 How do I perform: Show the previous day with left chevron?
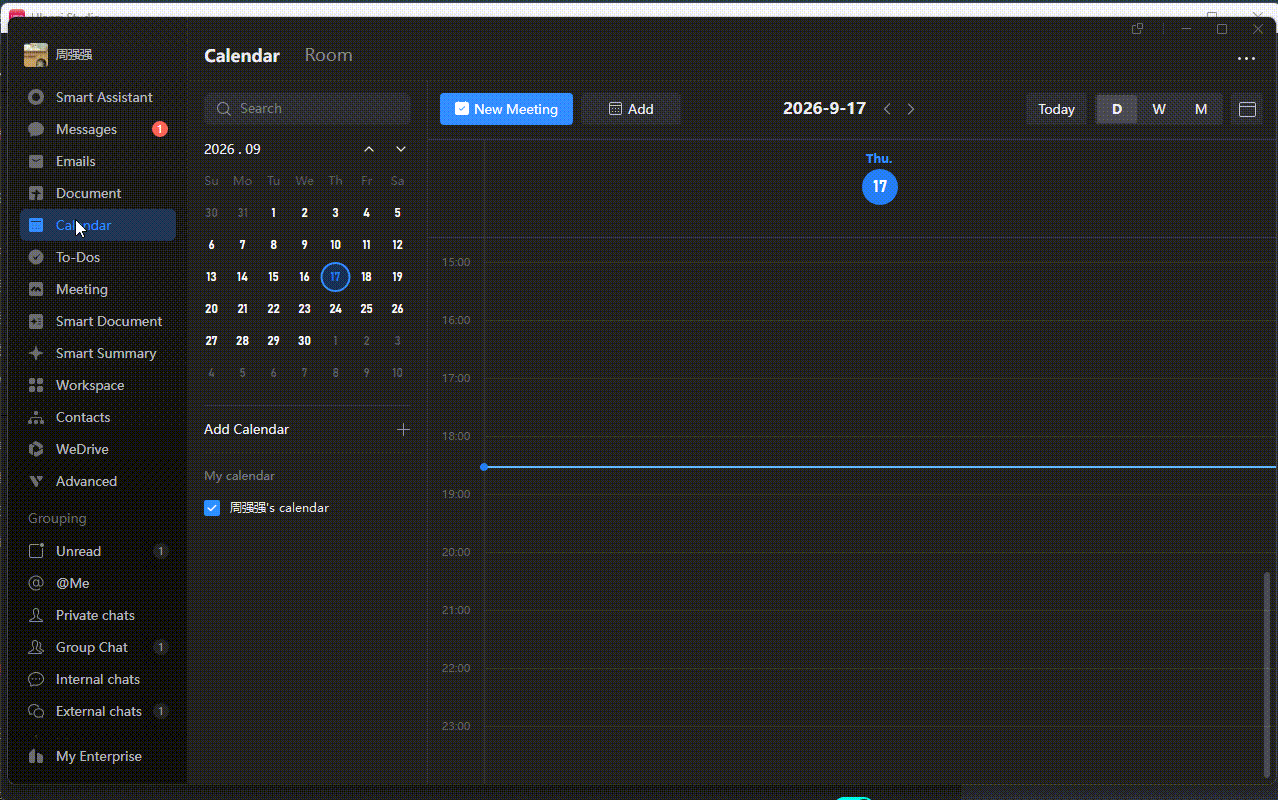point(887,109)
